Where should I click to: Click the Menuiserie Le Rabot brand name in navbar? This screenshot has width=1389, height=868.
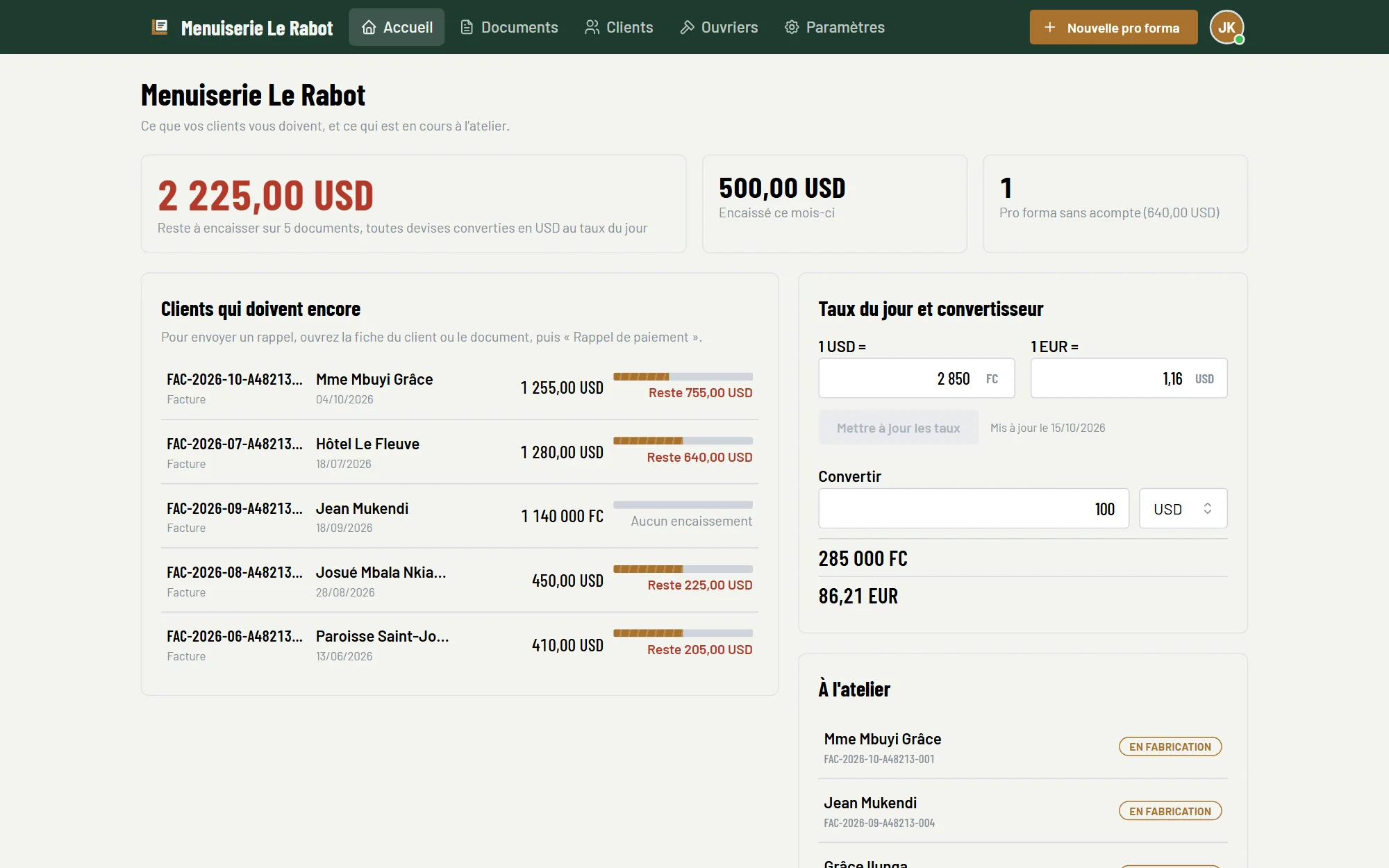[x=257, y=28]
